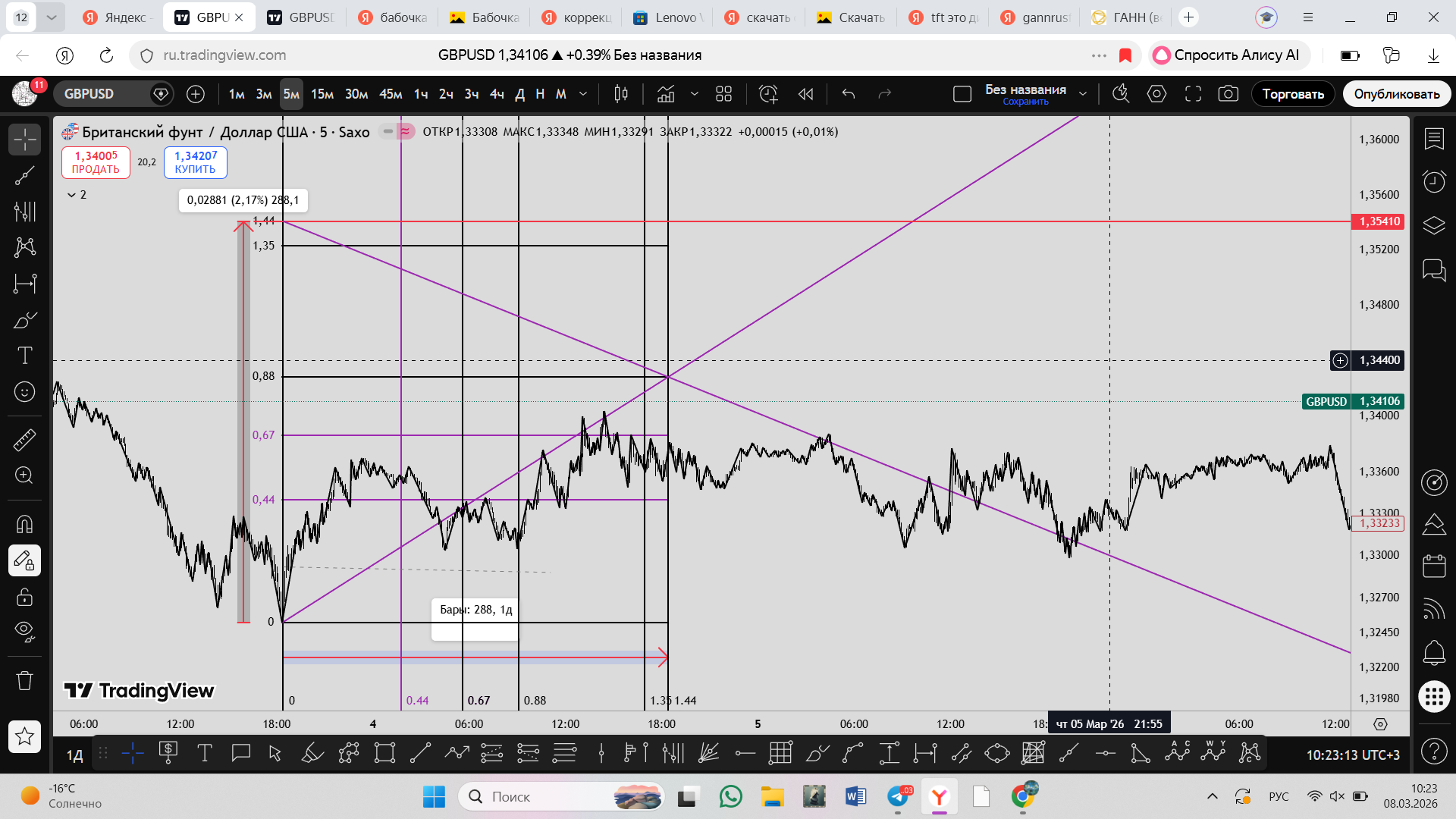Viewport: 1456px width, 819px height.
Task: Toggle stay in drawing mode pencil-lock
Action: point(24,561)
